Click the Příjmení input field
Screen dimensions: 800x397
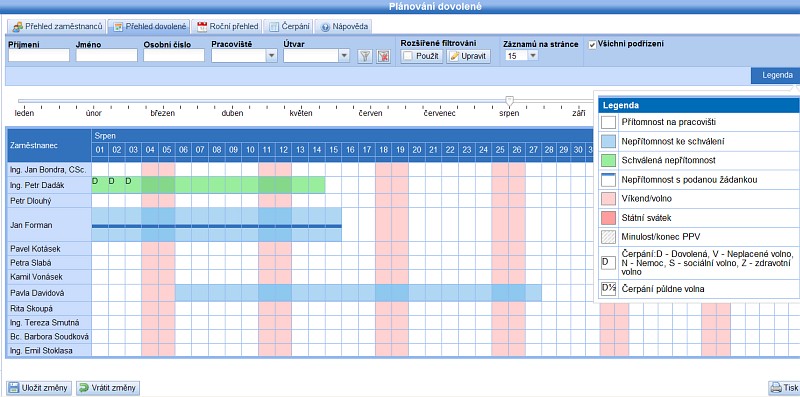[x=39, y=56]
